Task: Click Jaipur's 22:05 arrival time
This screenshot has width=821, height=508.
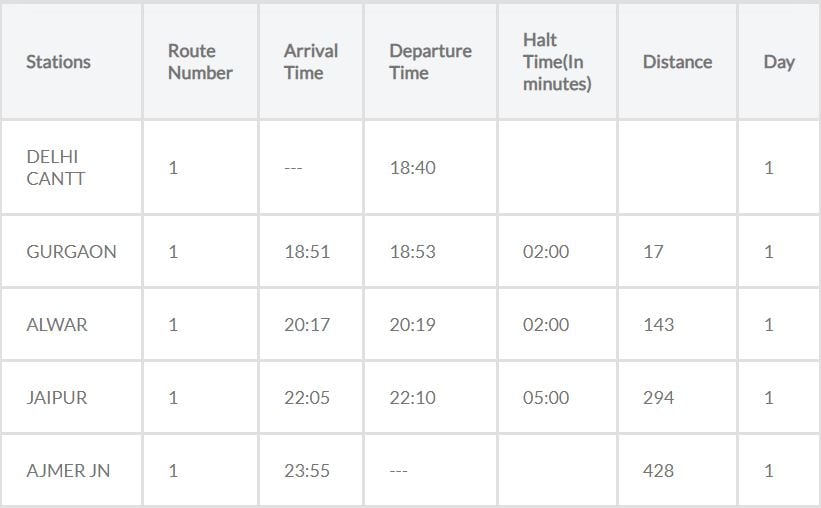Action: [x=307, y=398]
